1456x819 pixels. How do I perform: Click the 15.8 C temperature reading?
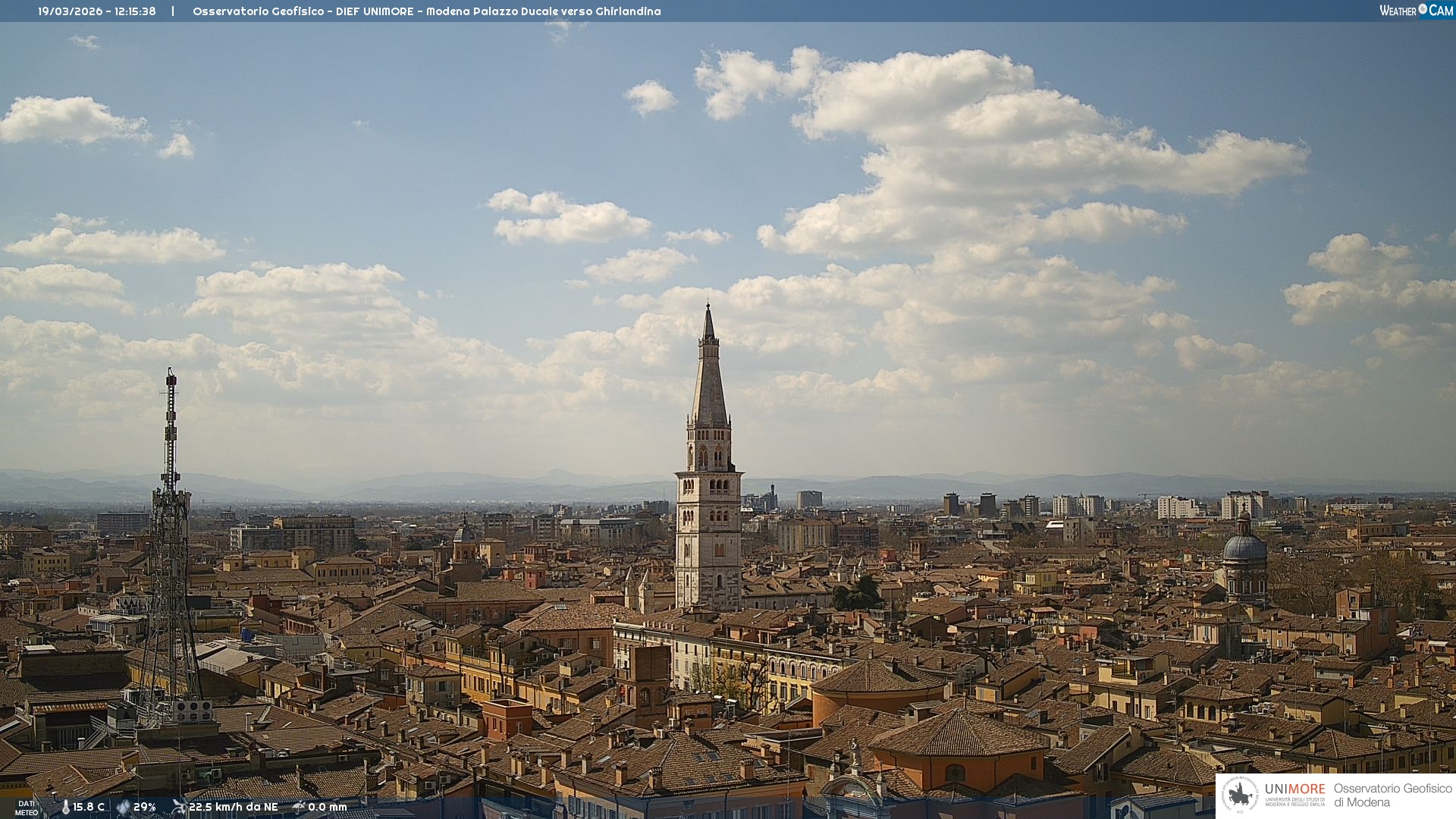pos(89,807)
